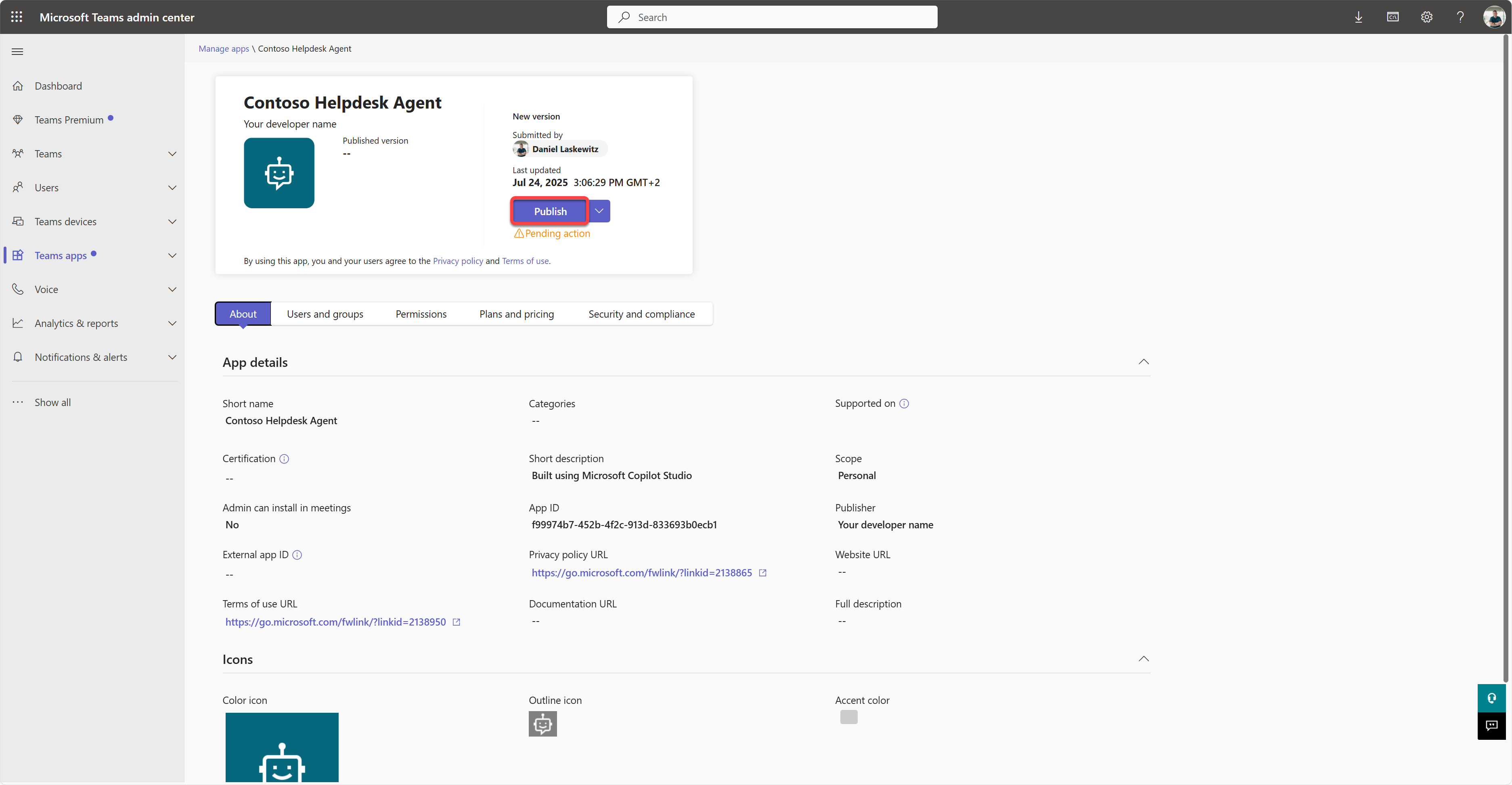Switch to the Permissions tab
The width and height of the screenshot is (1512, 785).
(x=421, y=314)
